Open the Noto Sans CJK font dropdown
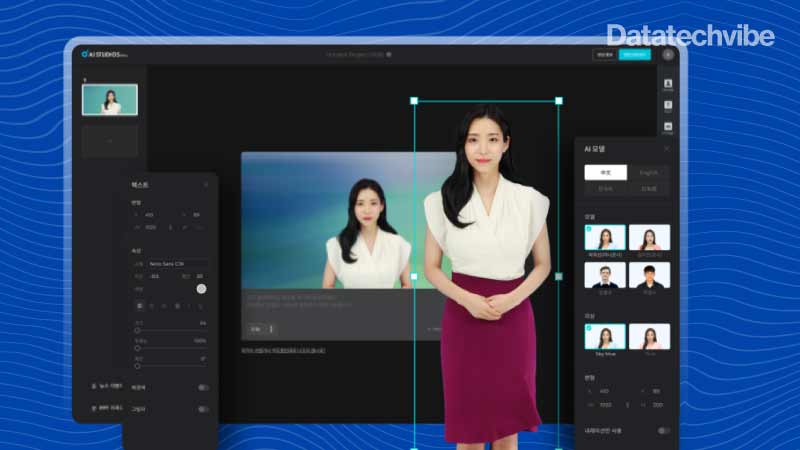This screenshot has width=800, height=450. (177, 264)
